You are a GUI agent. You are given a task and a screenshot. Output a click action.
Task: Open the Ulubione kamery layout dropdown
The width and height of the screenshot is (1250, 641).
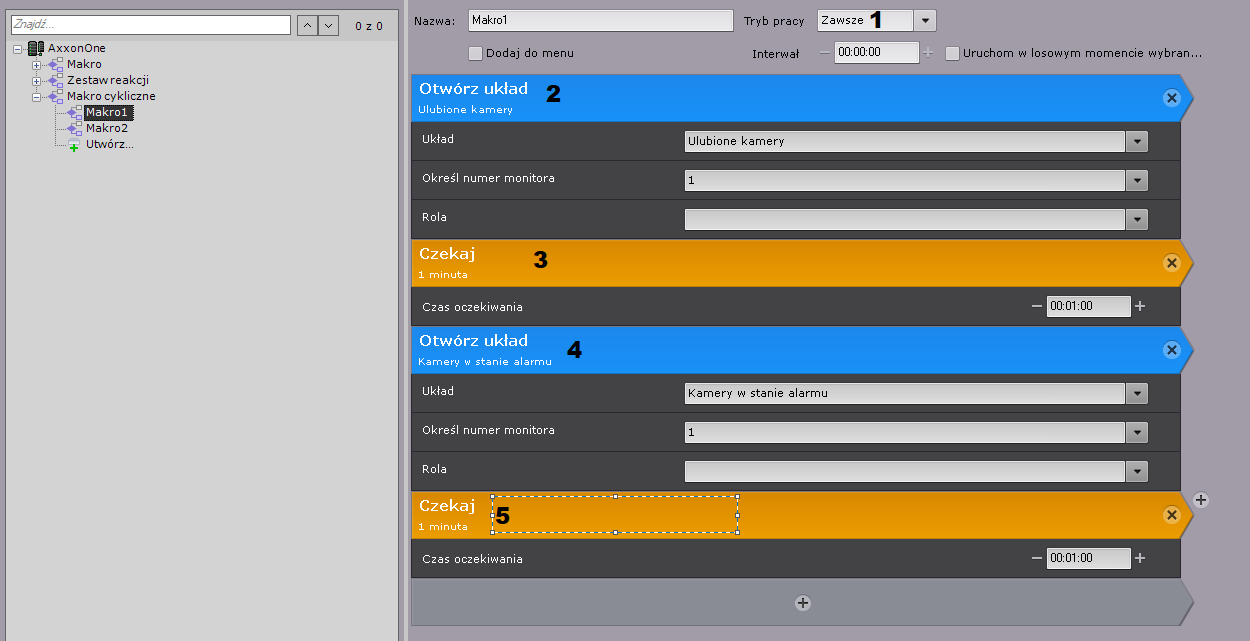pyautogui.click(x=1136, y=142)
